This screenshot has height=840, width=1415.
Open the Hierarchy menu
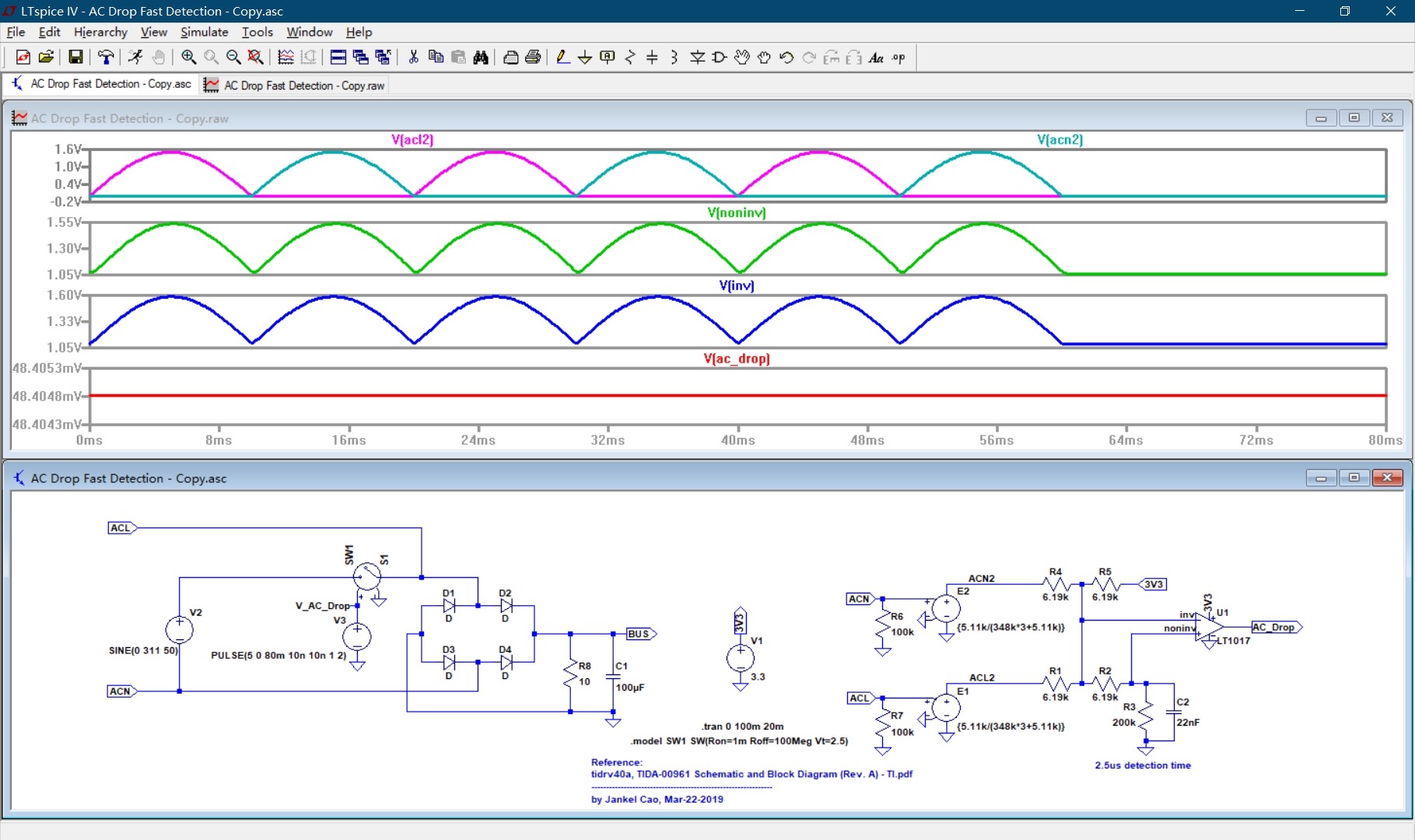pos(100,32)
